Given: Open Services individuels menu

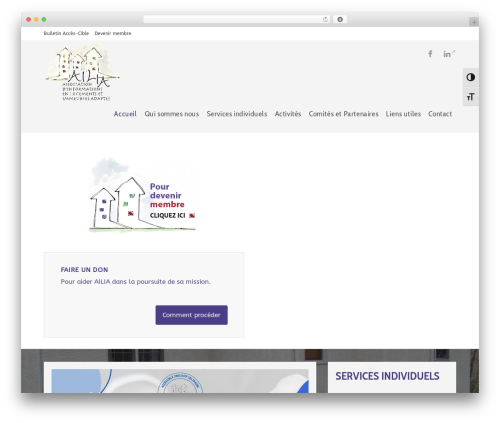Looking at the screenshot, I should (x=237, y=114).
